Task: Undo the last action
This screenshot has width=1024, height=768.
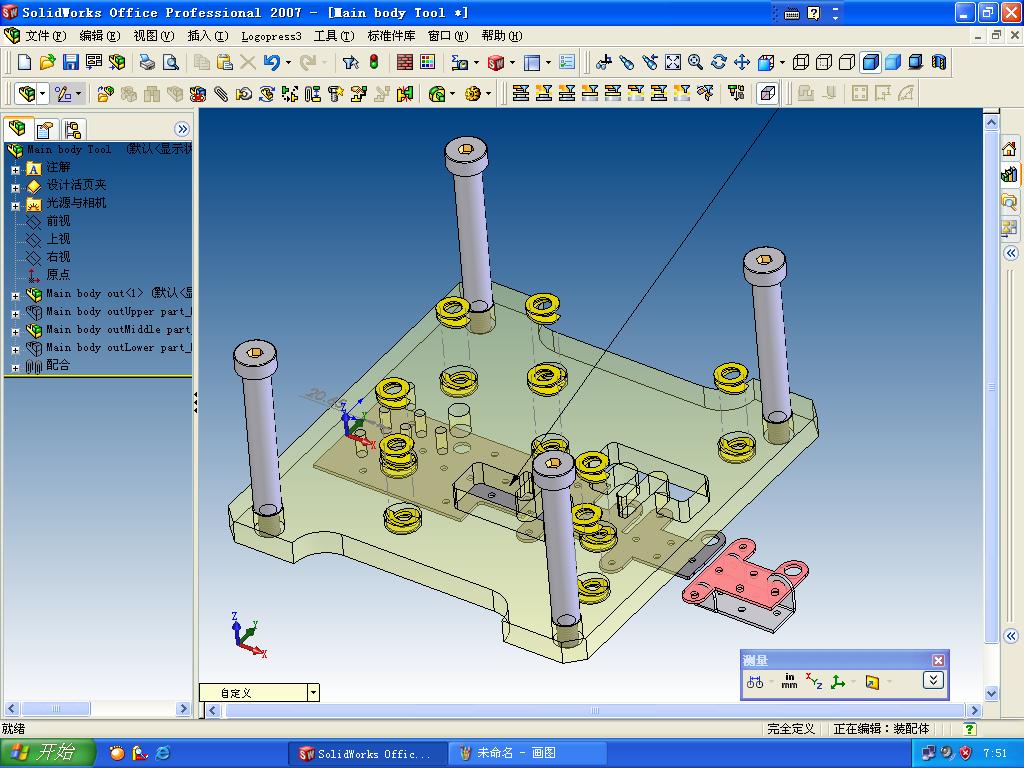Action: click(272, 62)
